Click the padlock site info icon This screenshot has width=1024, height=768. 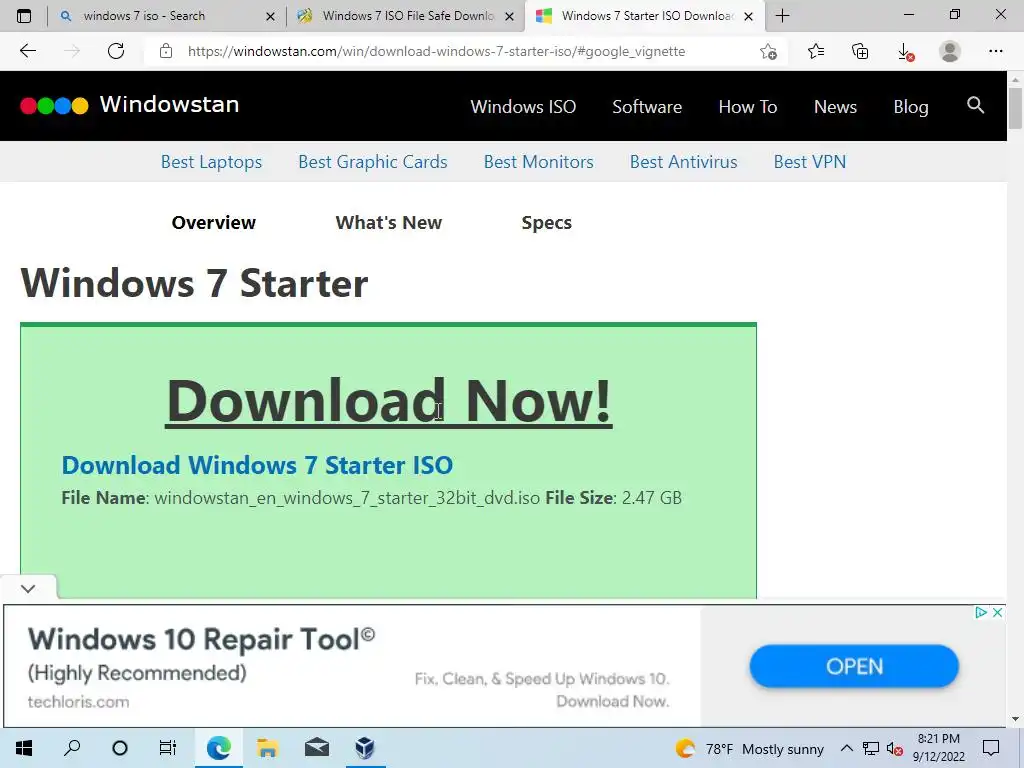(x=166, y=51)
